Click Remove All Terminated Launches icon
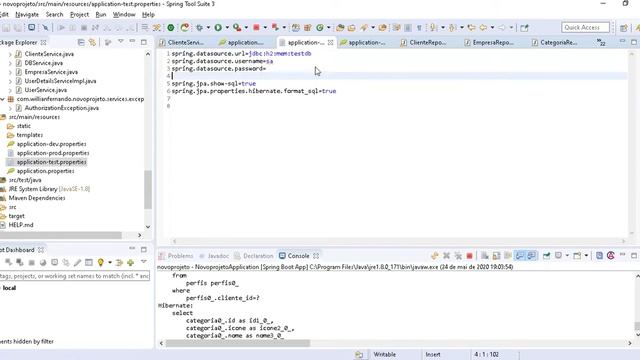640x360 pixels. pyautogui.click(x=458, y=256)
